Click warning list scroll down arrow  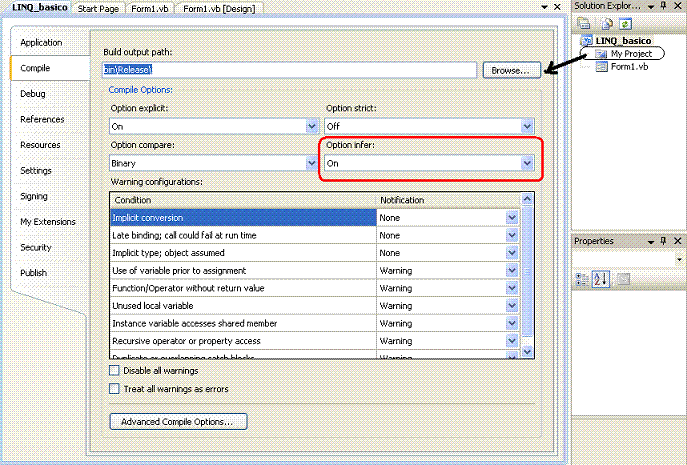coord(527,351)
